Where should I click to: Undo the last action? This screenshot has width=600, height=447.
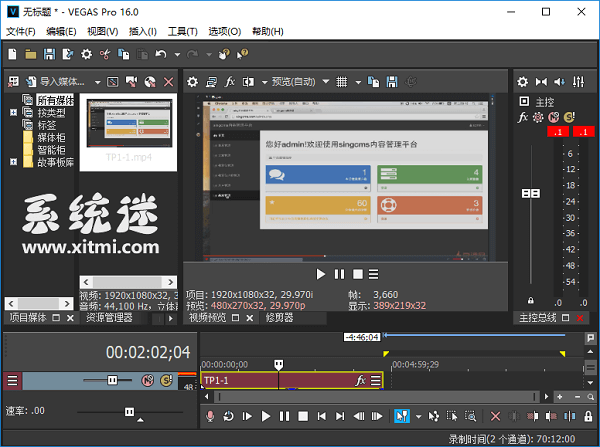coord(161,54)
